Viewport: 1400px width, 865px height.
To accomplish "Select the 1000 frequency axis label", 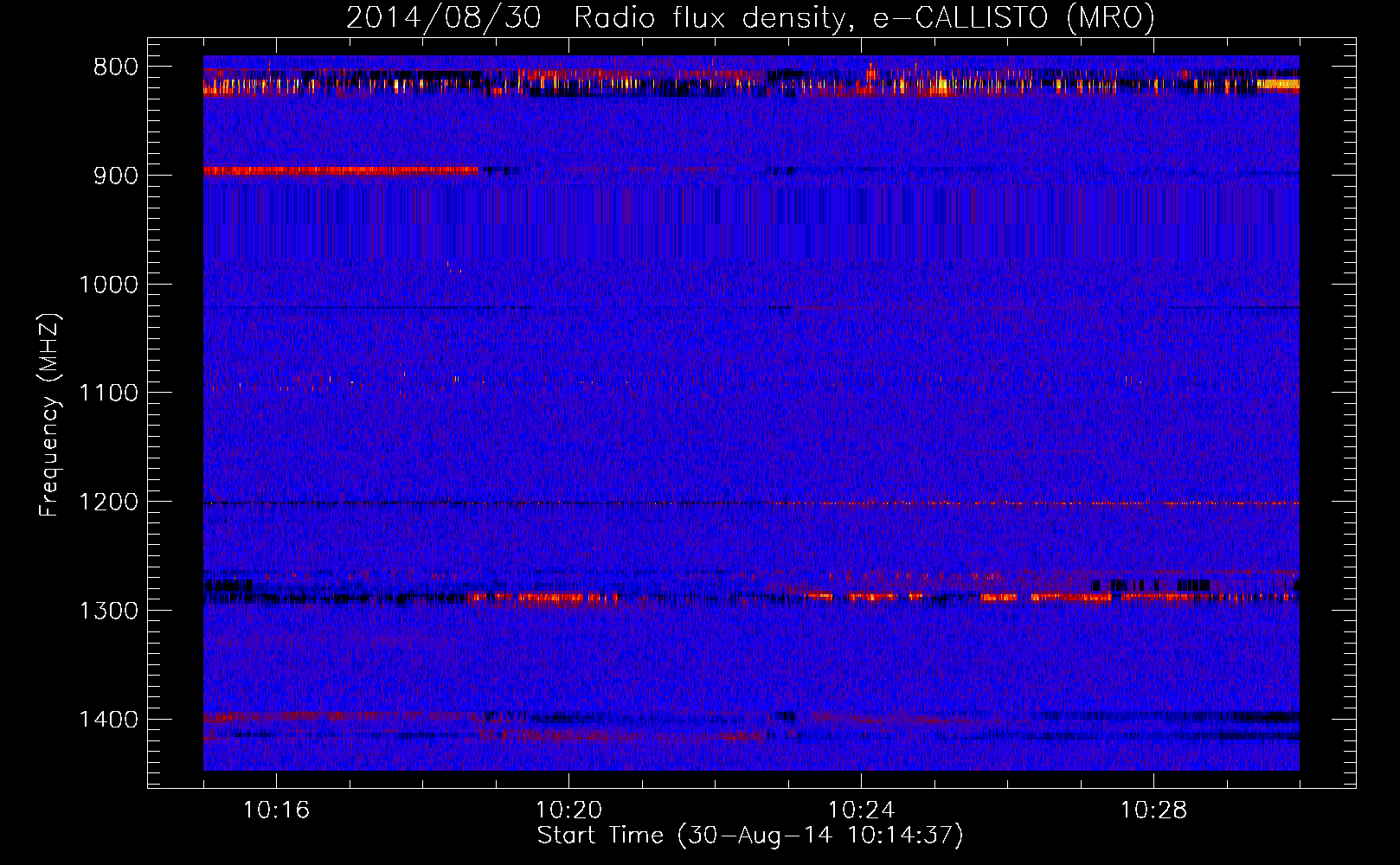I will point(108,285).
